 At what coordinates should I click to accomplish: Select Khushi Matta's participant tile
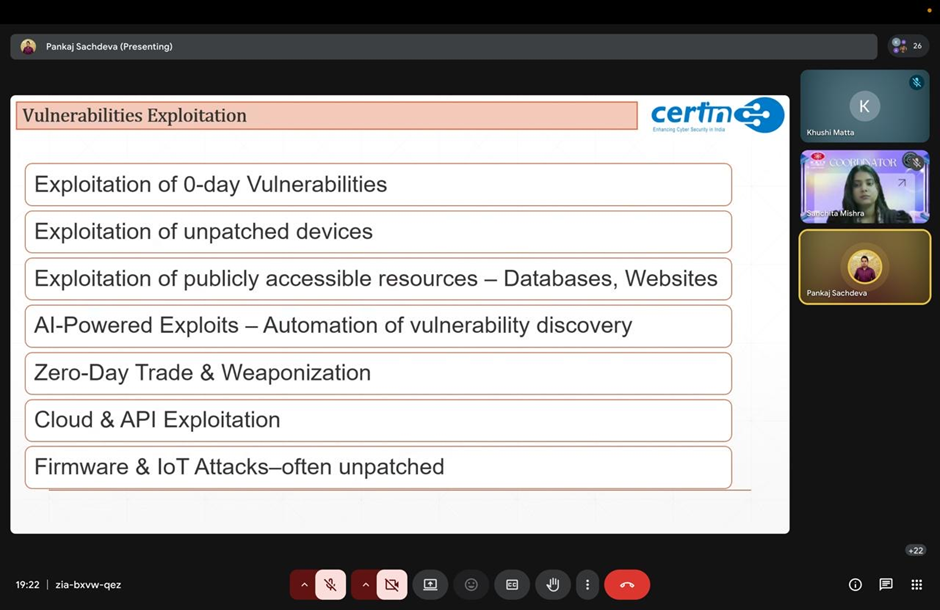864,106
